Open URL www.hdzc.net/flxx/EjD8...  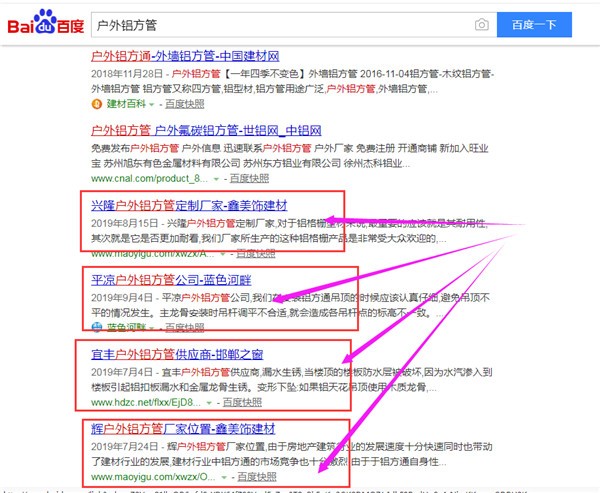pos(146,402)
